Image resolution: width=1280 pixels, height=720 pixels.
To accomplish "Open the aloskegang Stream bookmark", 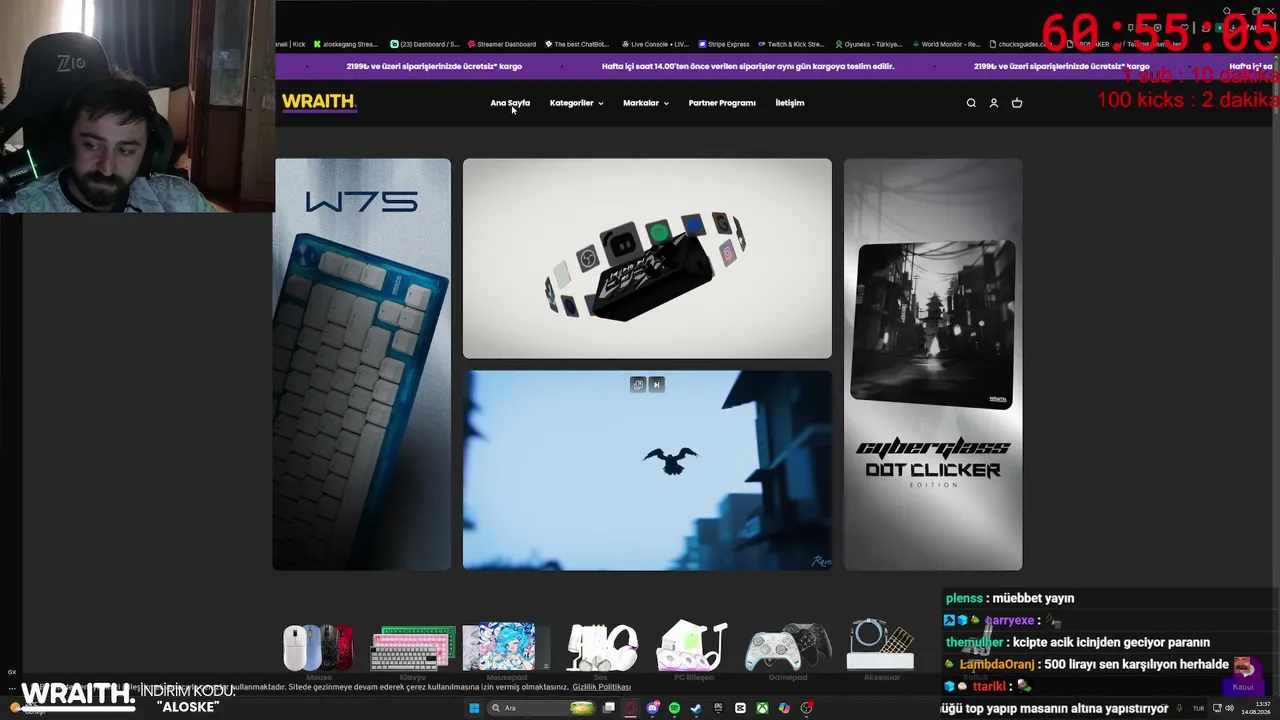I will pos(345,44).
